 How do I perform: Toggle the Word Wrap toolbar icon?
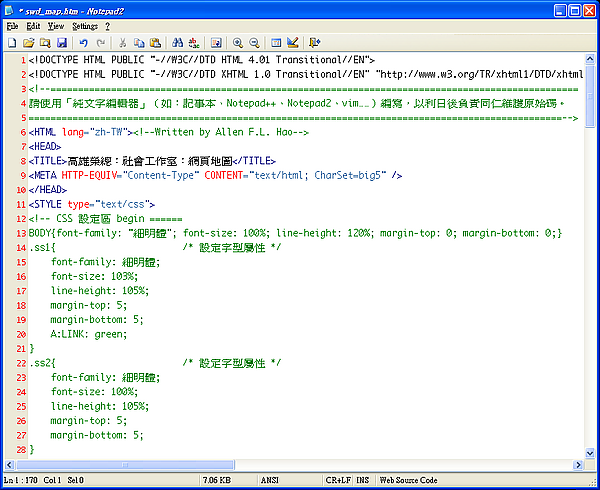pyautogui.click(x=215, y=43)
